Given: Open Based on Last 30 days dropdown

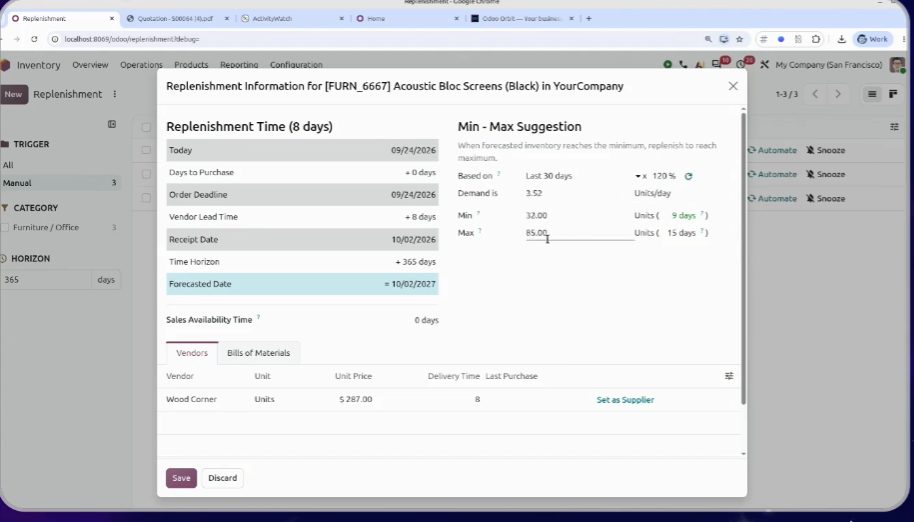Looking at the screenshot, I should click(x=583, y=176).
